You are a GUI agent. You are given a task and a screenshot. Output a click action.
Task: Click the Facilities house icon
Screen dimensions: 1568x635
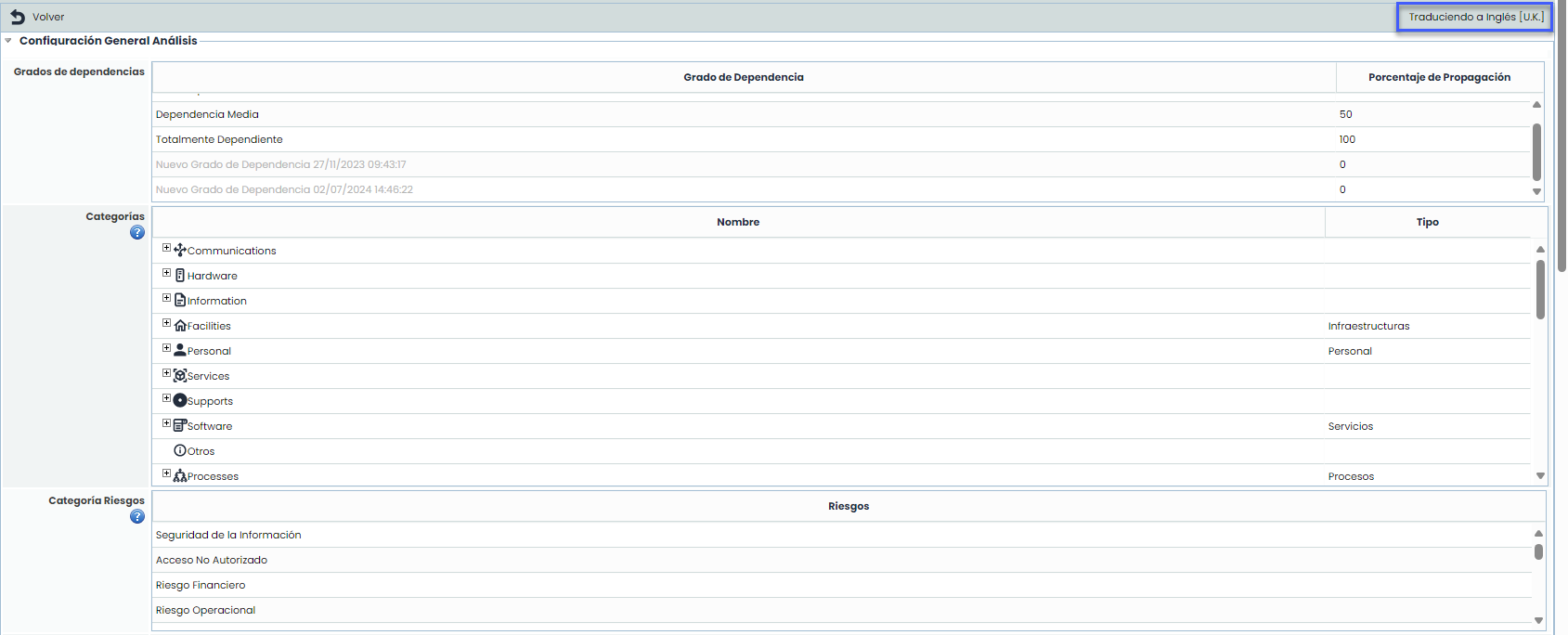click(x=180, y=326)
